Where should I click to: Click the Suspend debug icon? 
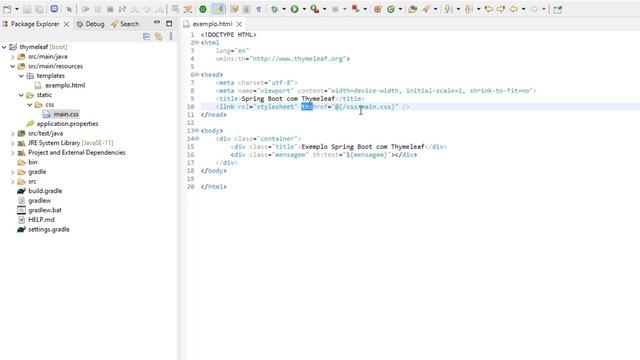[x=98, y=9]
